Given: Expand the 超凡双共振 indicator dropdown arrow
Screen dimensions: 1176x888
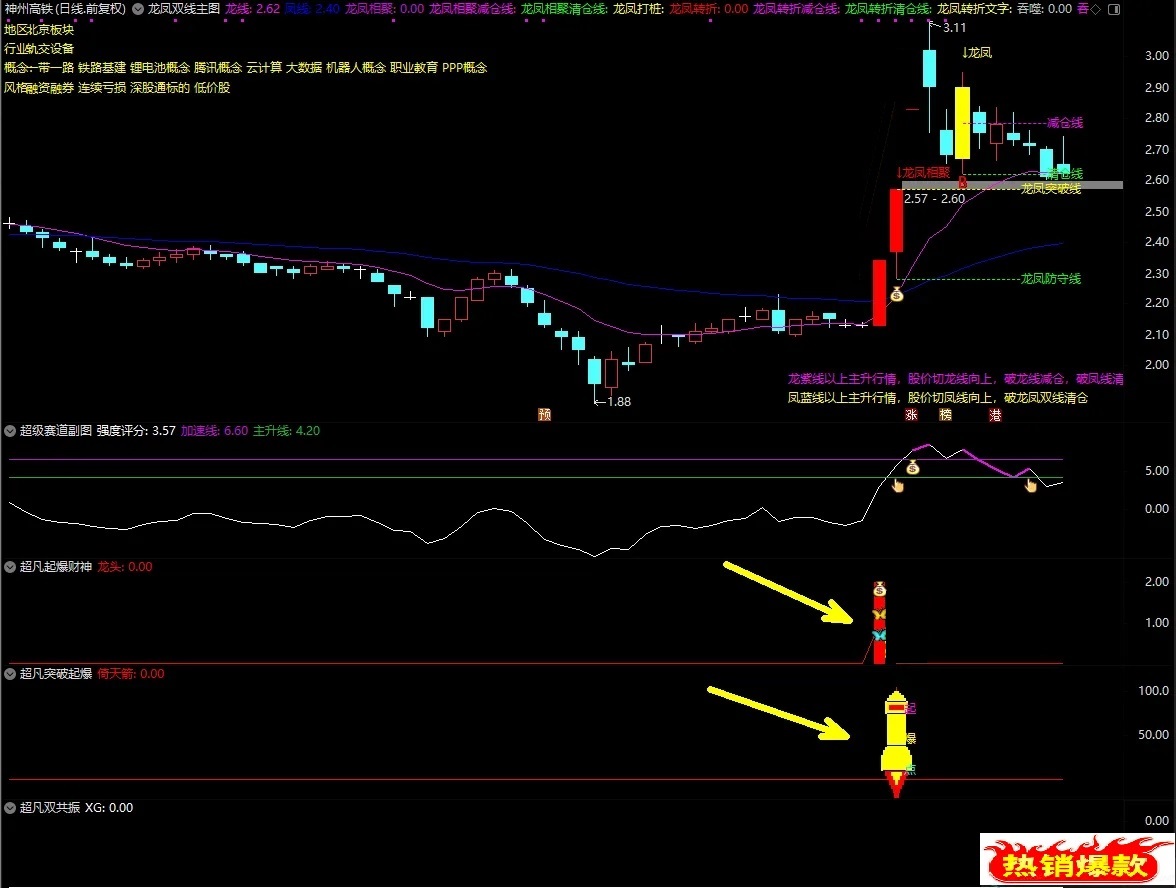Looking at the screenshot, I should [10, 808].
